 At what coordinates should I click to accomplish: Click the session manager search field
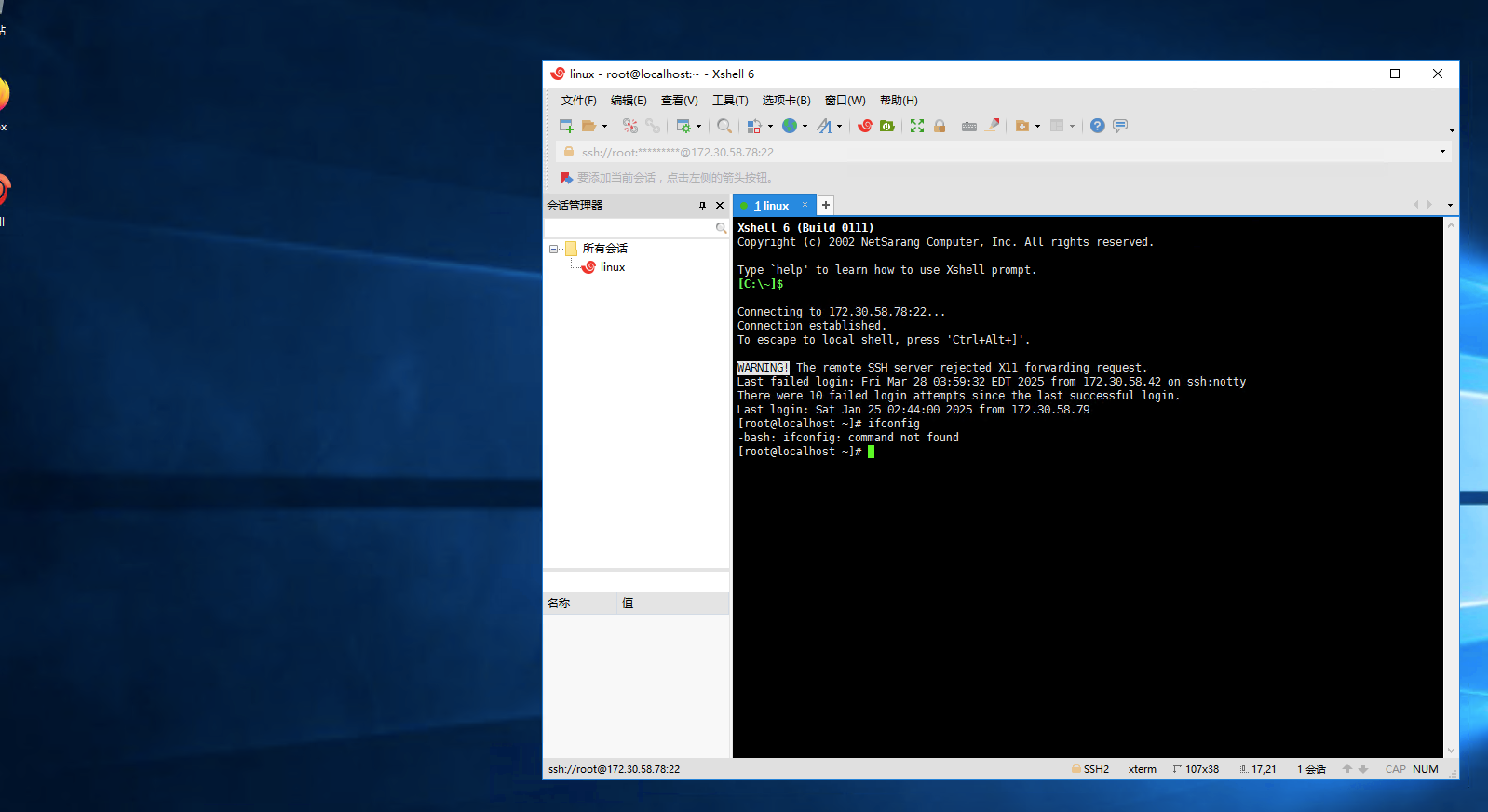pos(629,228)
